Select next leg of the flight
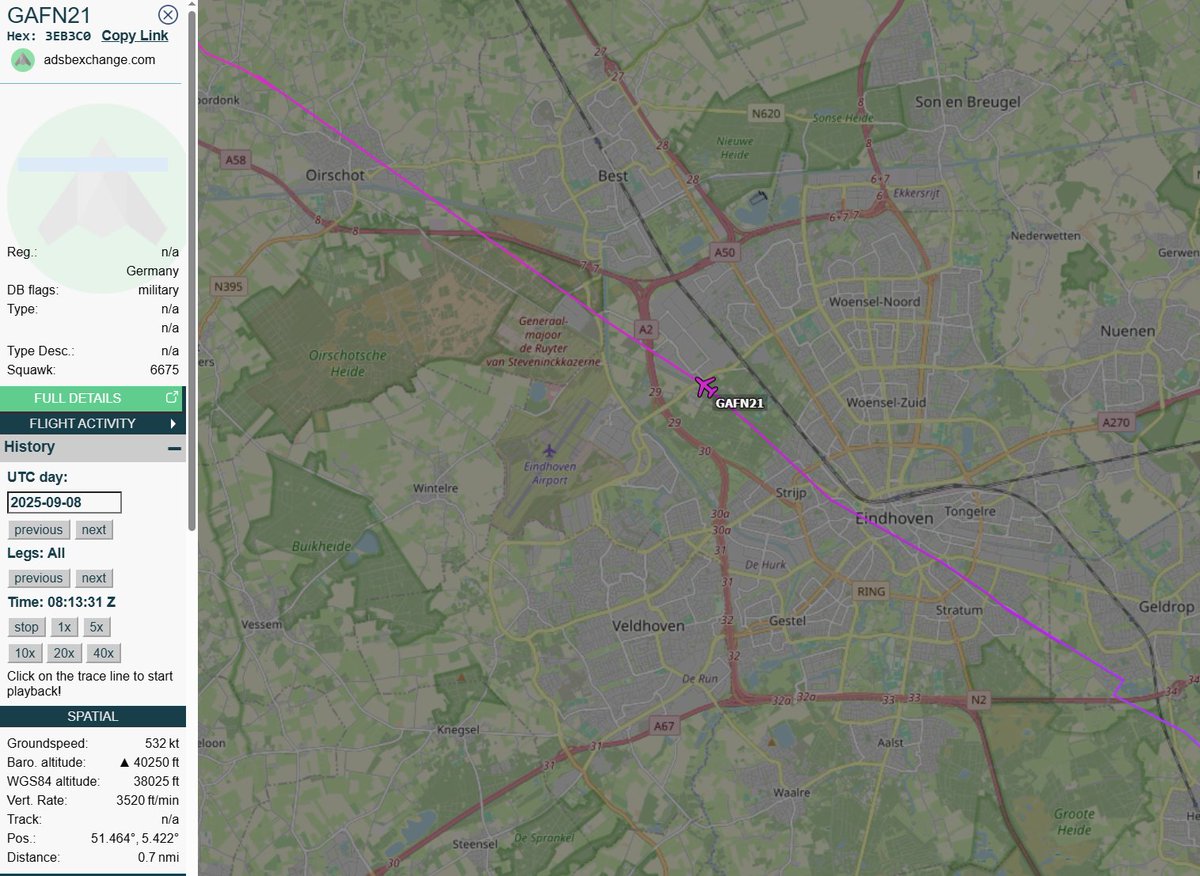The image size is (1200, 876). 94,578
